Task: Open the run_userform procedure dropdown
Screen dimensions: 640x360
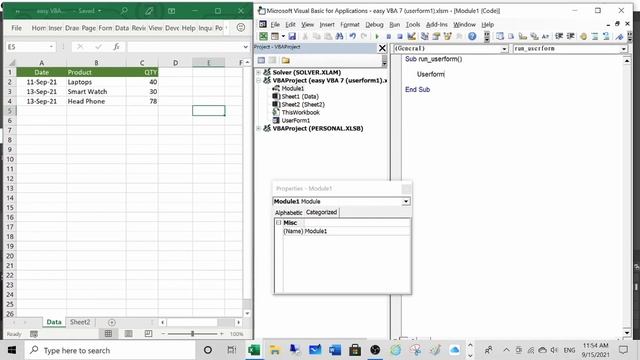Action: (x=624, y=49)
